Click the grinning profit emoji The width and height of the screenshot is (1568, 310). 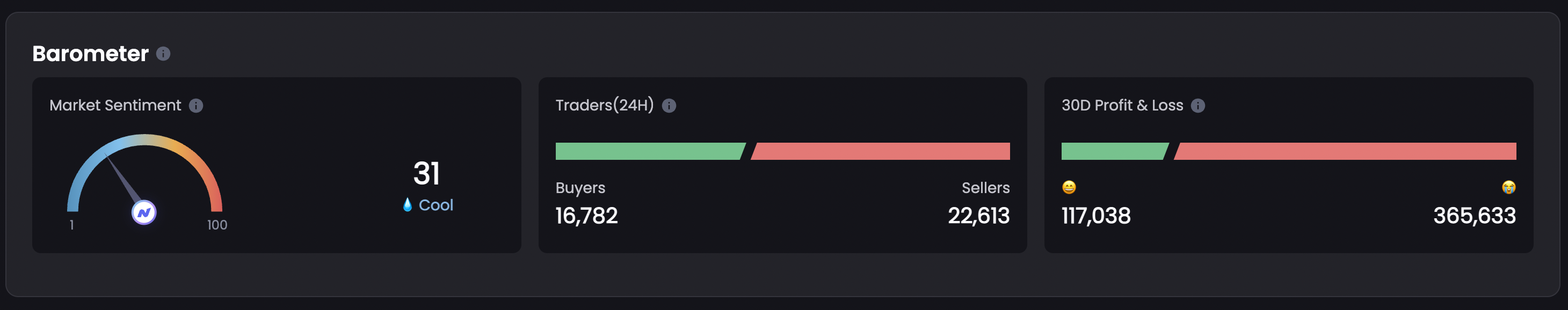pos(1069,187)
